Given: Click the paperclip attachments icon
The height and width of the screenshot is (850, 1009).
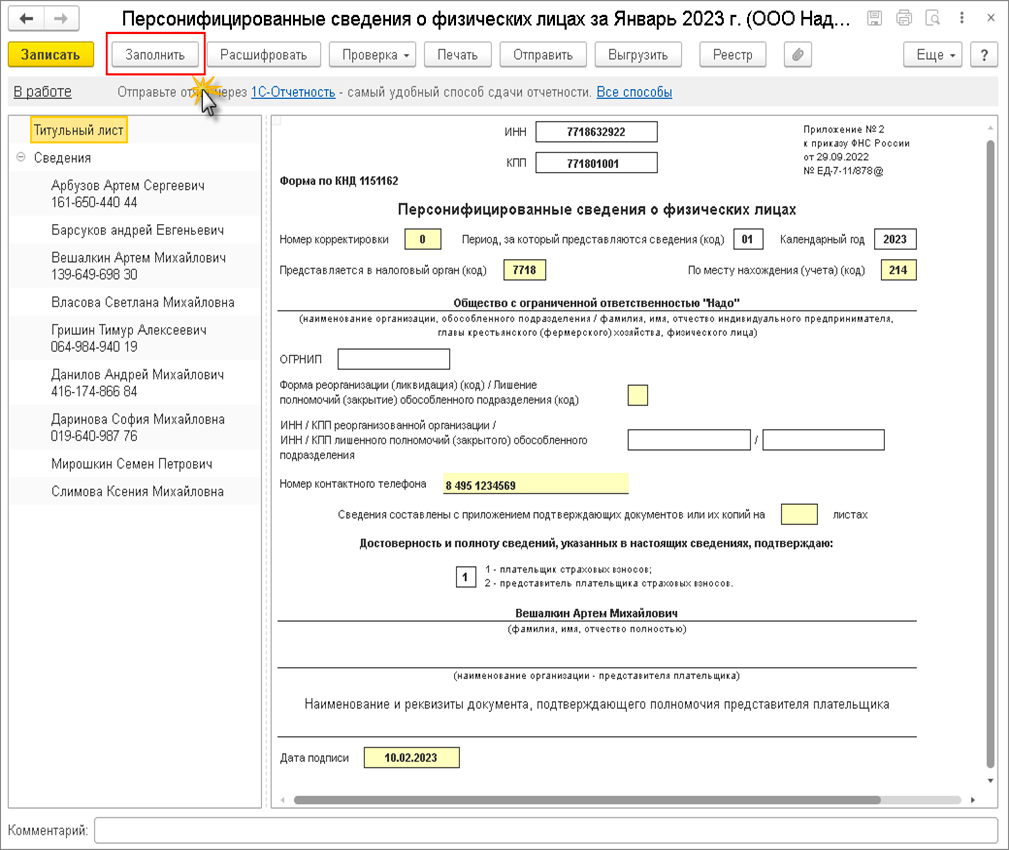Looking at the screenshot, I should click(x=798, y=55).
